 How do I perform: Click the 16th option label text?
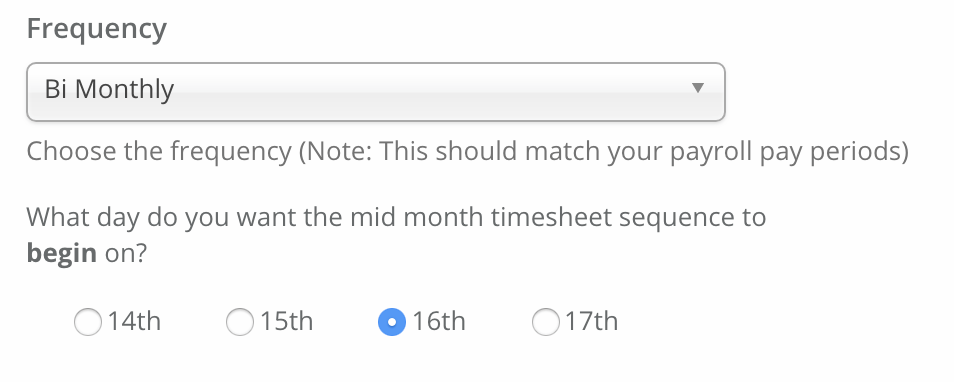coord(439,321)
